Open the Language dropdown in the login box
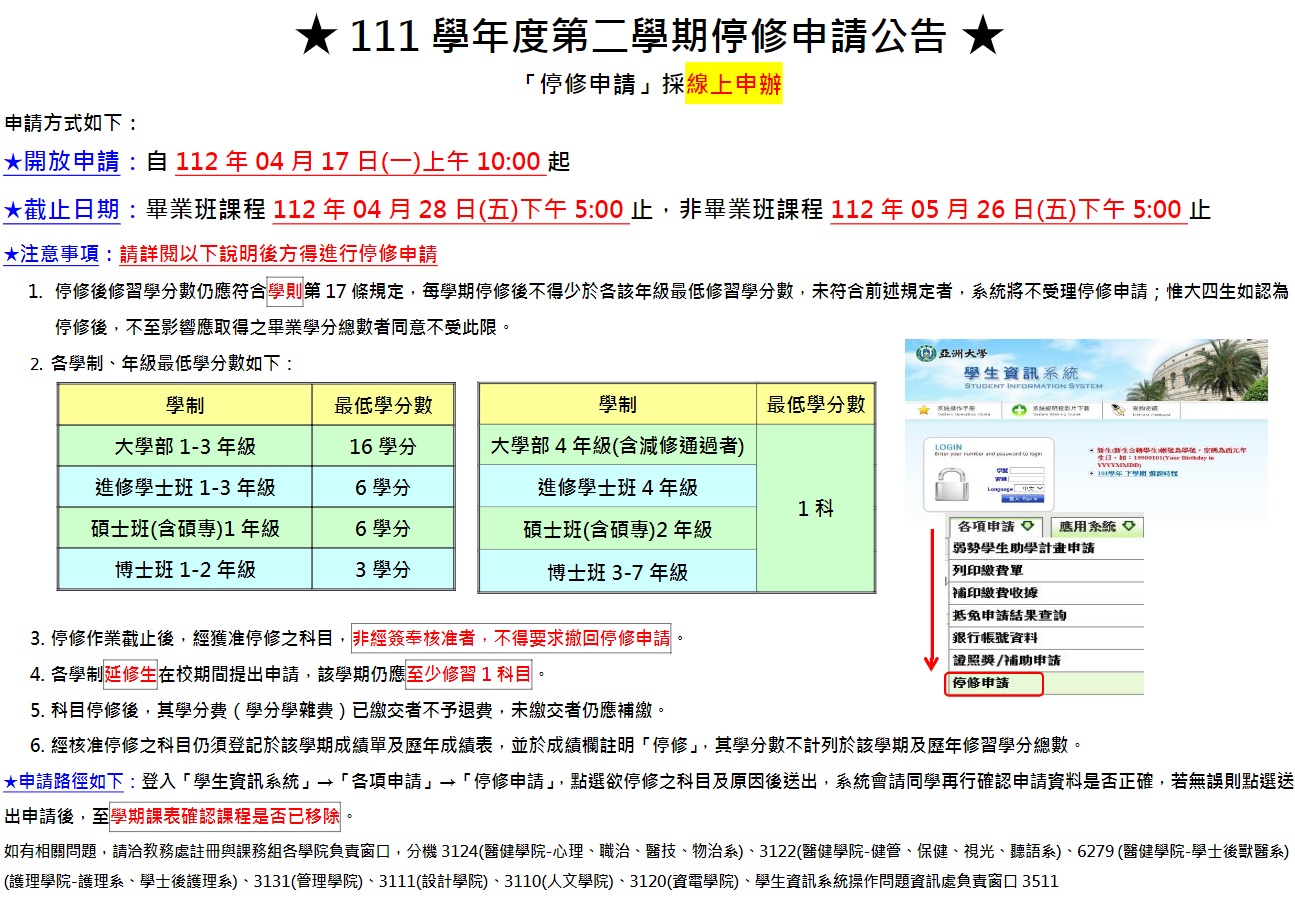1295x901 pixels. pos(1029,488)
